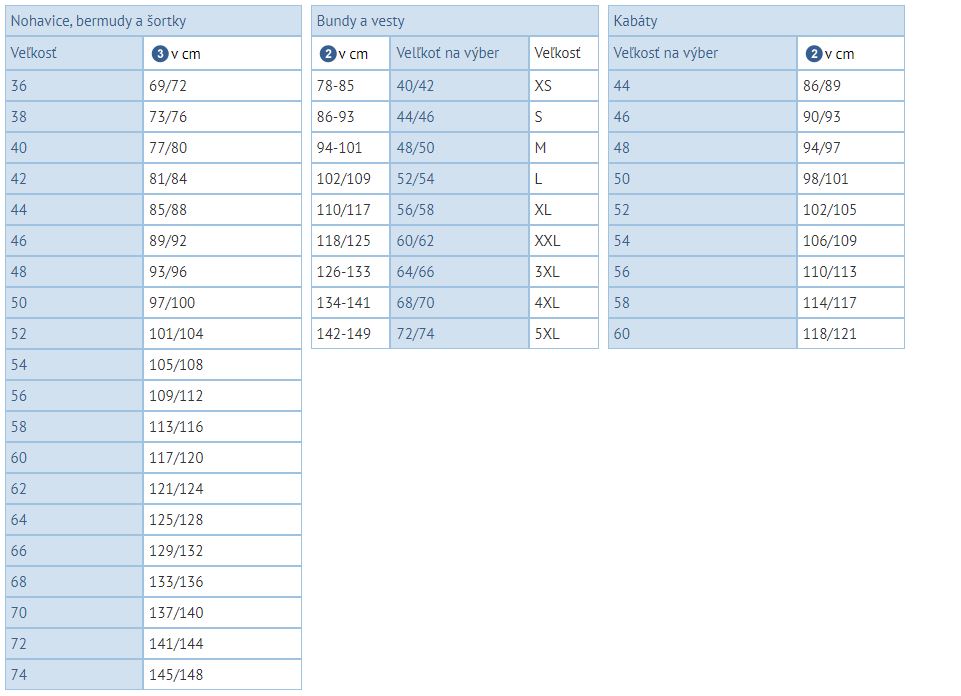Select the XS size cell
961x696 pixels.
(x=563, y=86)
